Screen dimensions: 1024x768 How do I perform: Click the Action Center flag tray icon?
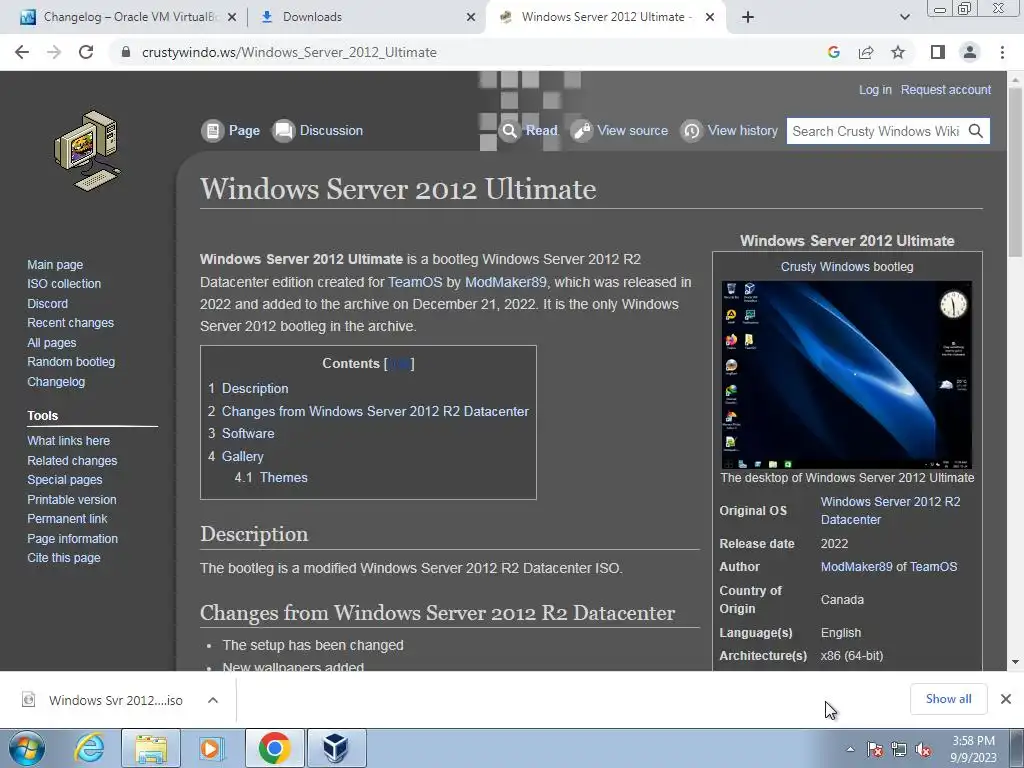point(875,750)
